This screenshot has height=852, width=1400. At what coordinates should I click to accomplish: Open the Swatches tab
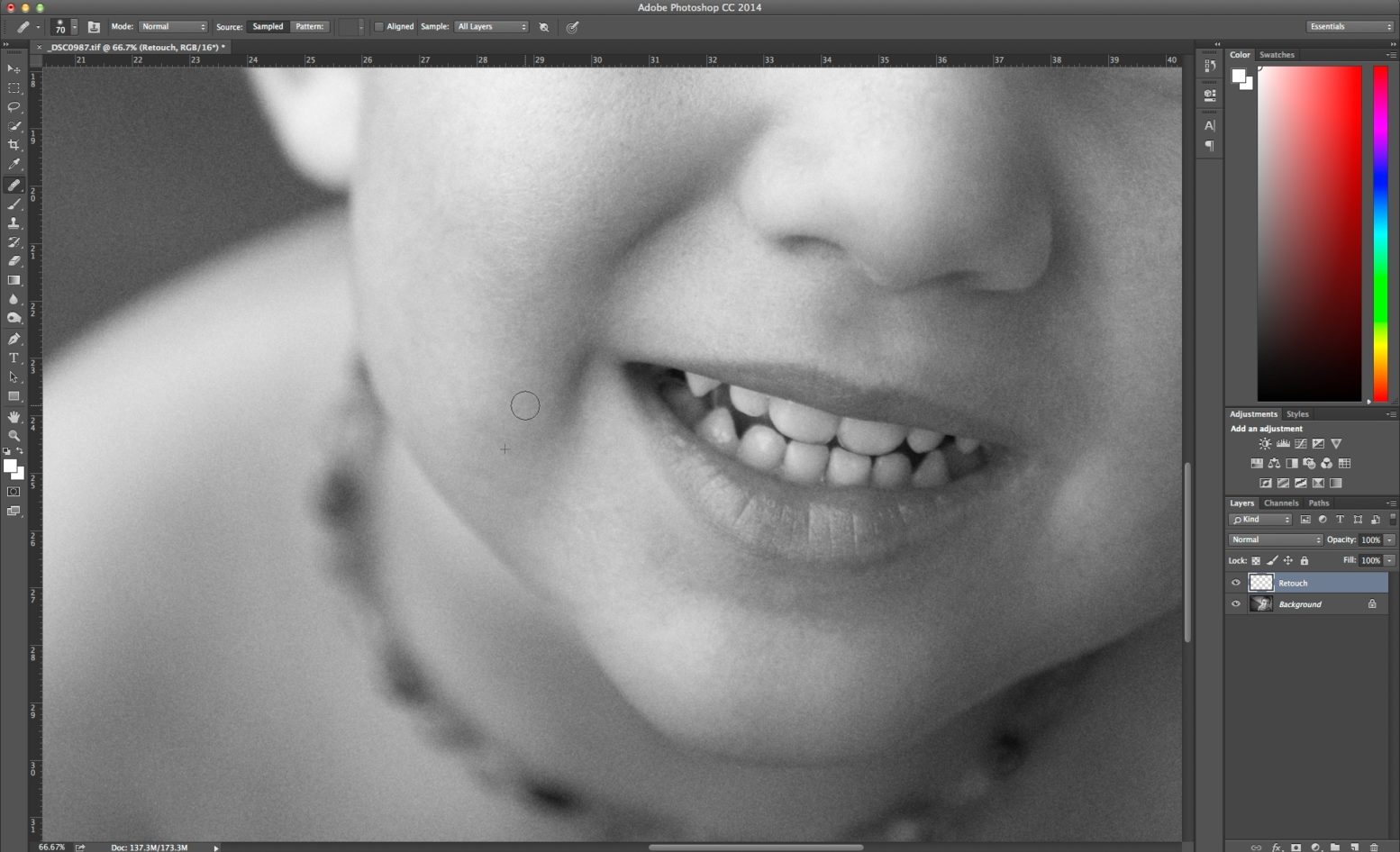1277,54
